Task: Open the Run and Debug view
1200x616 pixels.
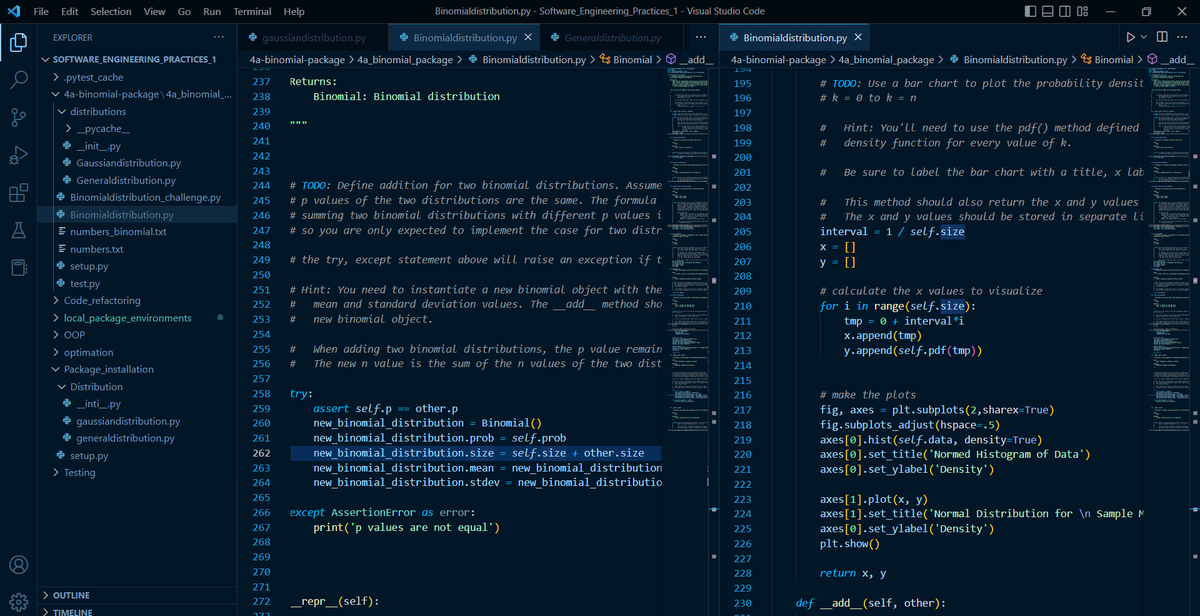Action: coord(18,155)
